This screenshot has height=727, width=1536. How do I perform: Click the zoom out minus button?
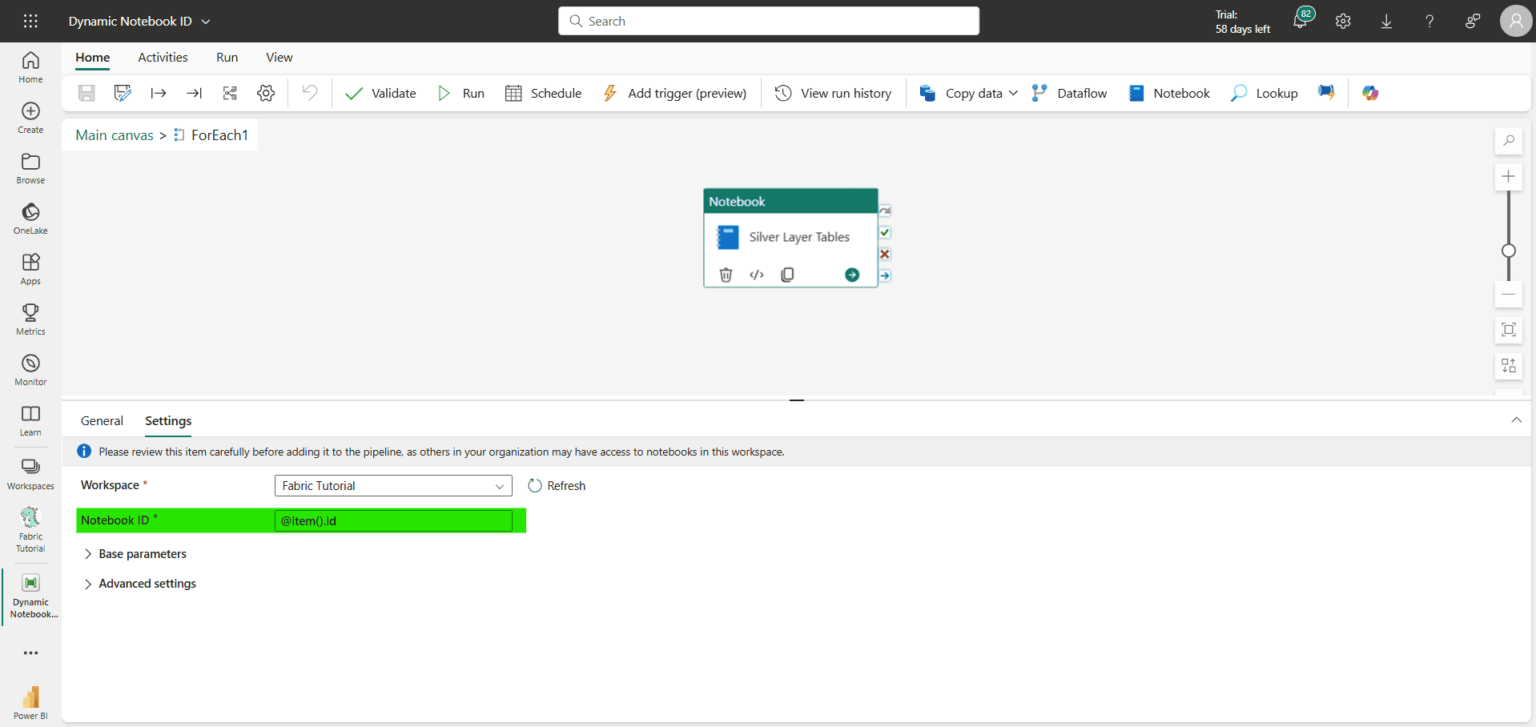(1508, 295)
